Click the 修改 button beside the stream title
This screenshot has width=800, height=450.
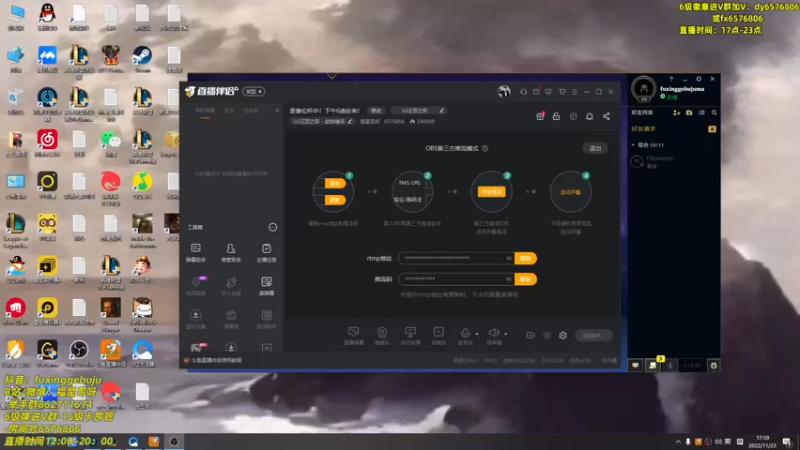click(376, 111)
